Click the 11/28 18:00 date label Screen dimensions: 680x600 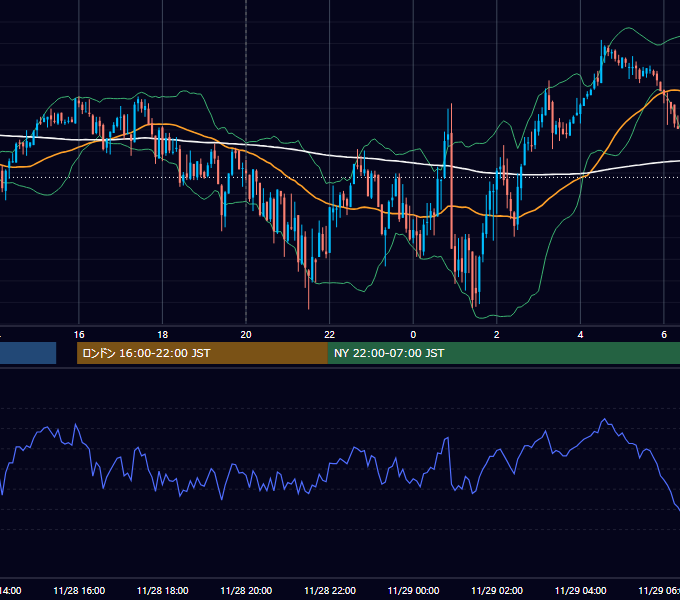pos(163,591)
